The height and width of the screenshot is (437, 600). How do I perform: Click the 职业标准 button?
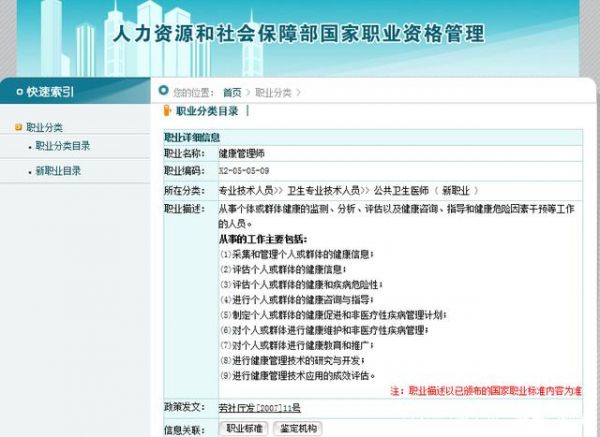click(x=244, y=428)
